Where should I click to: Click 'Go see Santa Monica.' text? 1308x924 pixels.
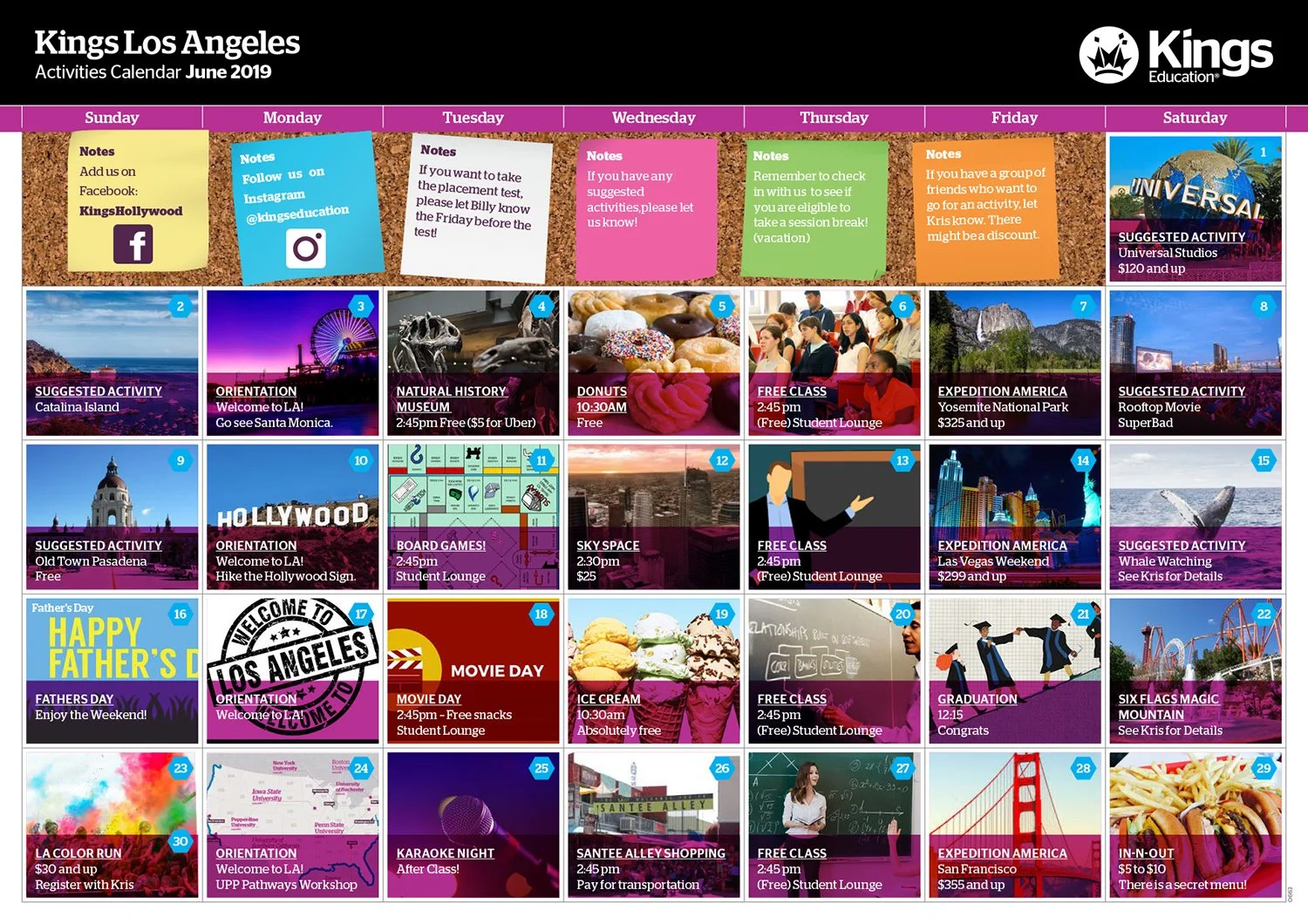[x=274, y=423]
